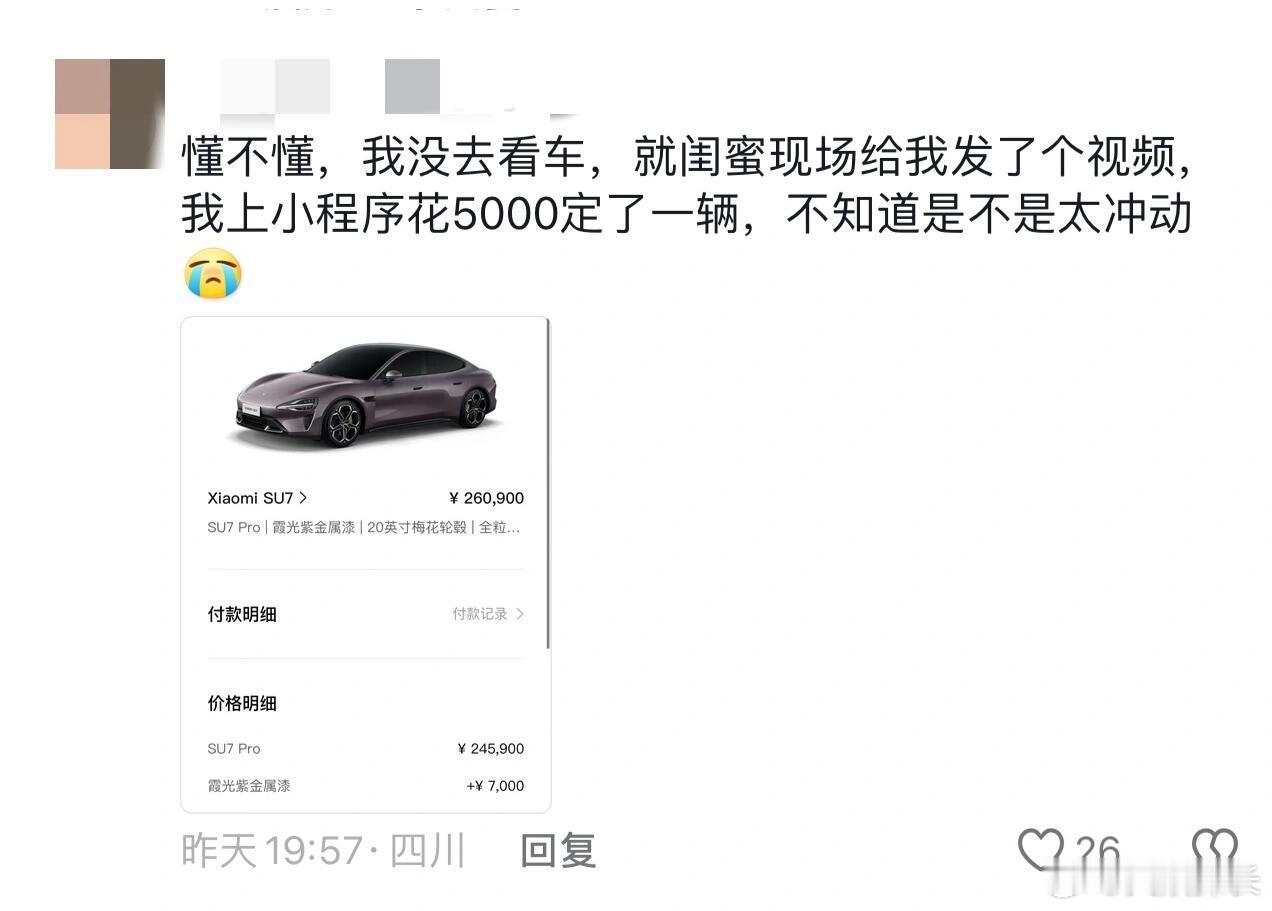Viewport: 1272px width, 911px height.
Task: Click the blurred username above the comment
Action: [x=380, y=86]
